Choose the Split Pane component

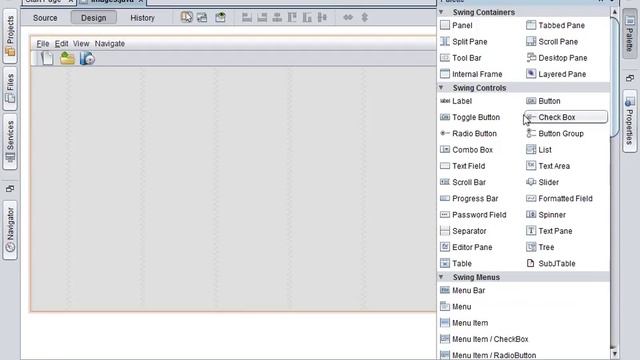(x=464, y=42)
